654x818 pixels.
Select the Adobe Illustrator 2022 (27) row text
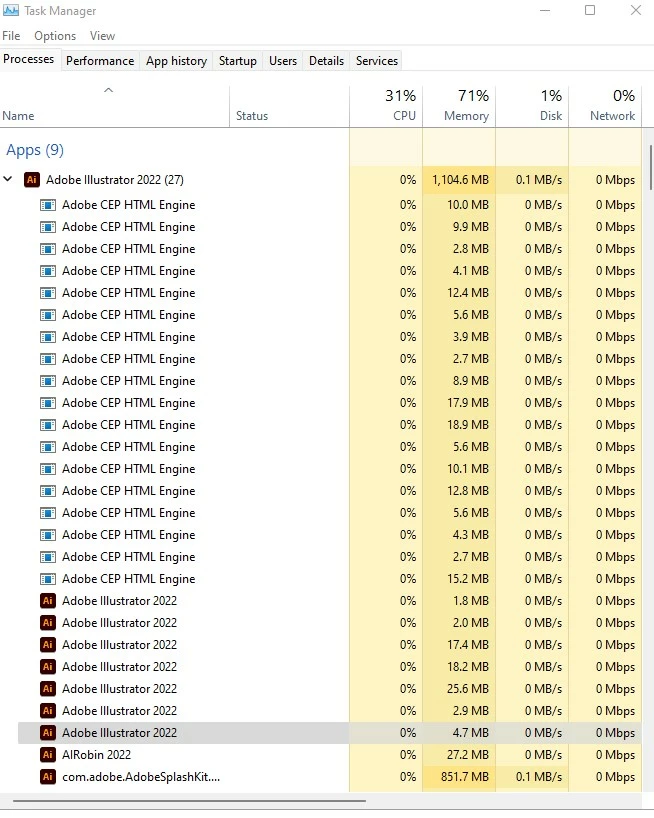coord(115,179)
